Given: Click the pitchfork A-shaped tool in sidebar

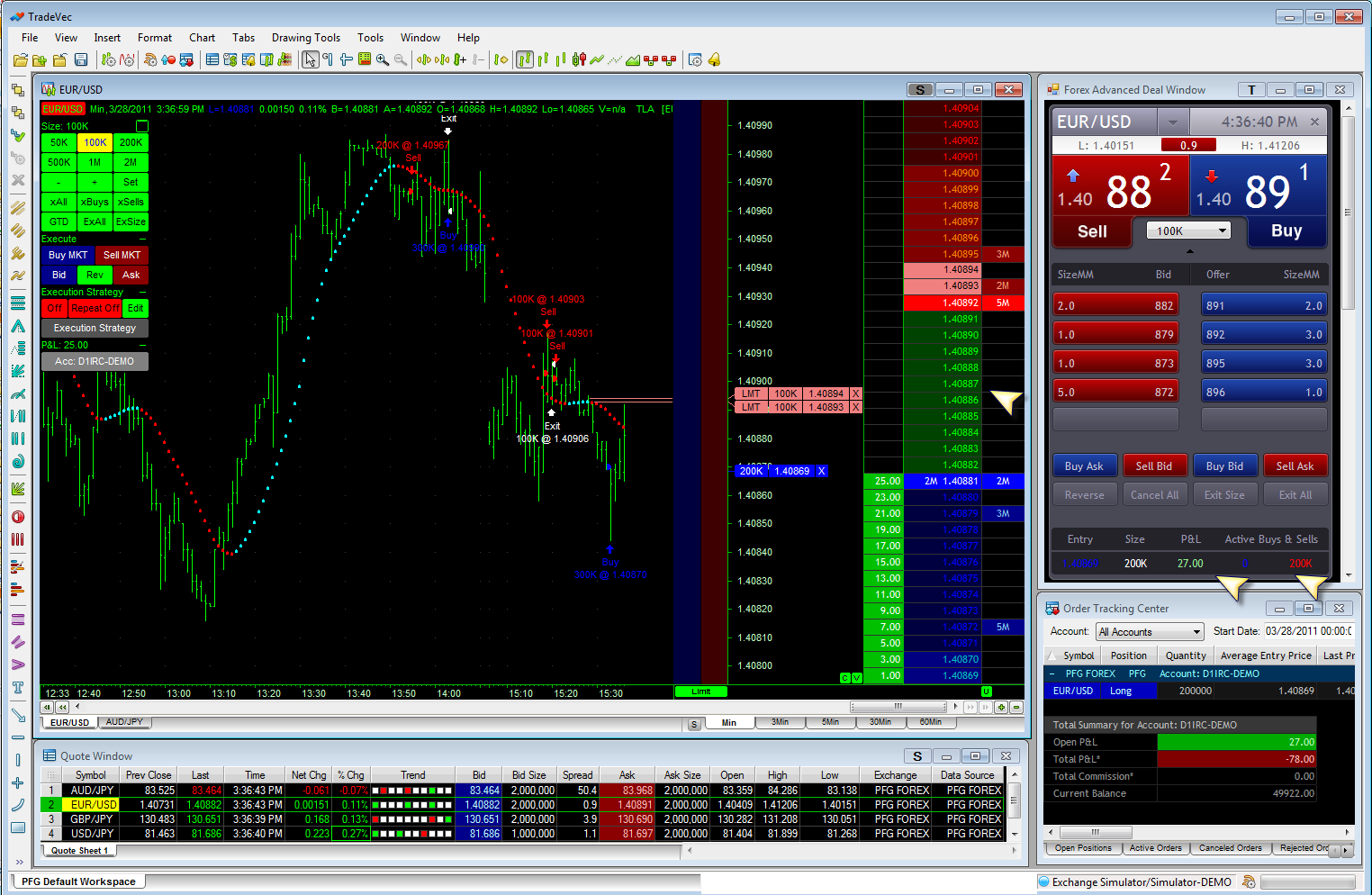Looking at the screenshot, I should [18, 326].
